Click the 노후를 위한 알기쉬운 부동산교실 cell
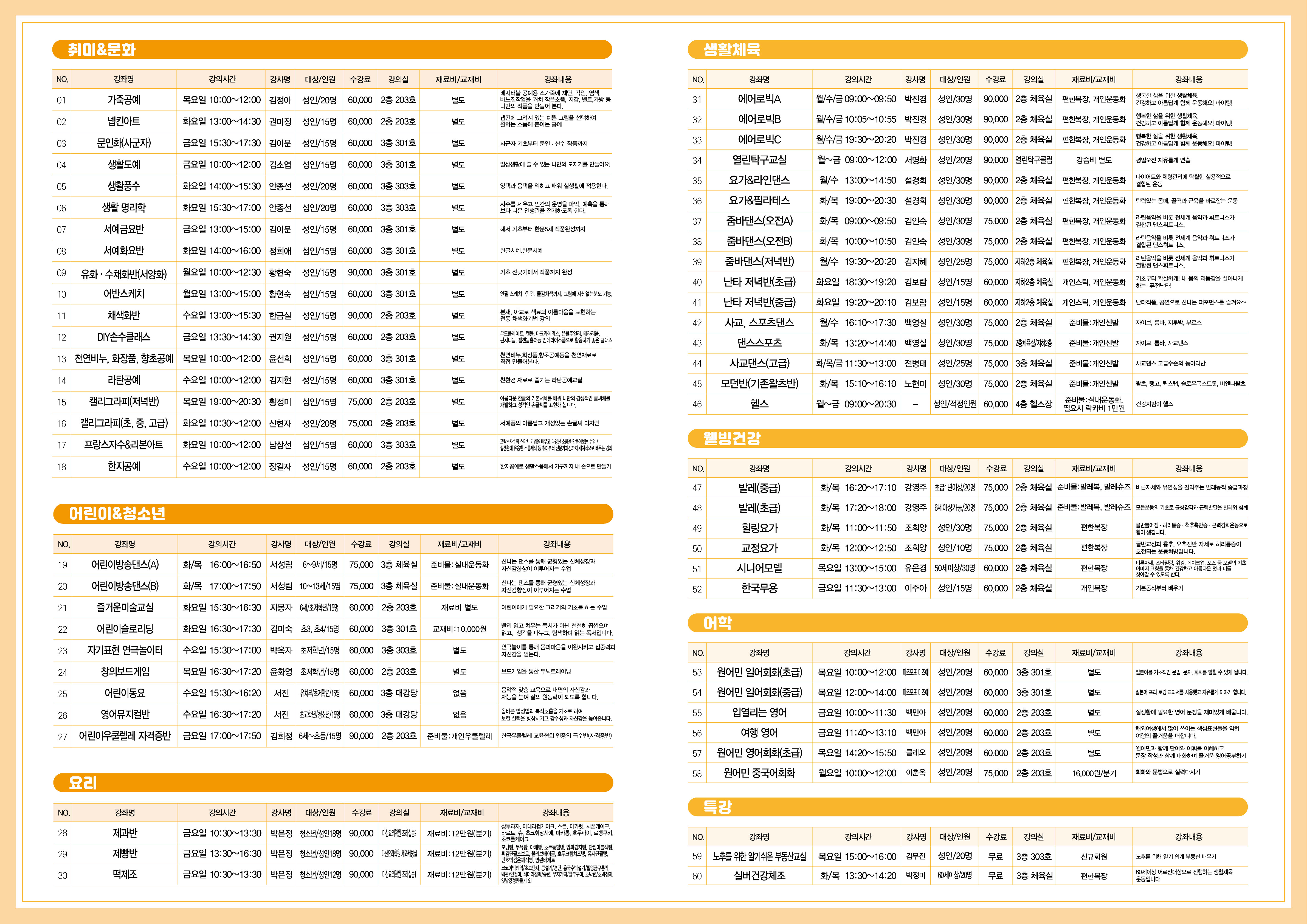 759,856
